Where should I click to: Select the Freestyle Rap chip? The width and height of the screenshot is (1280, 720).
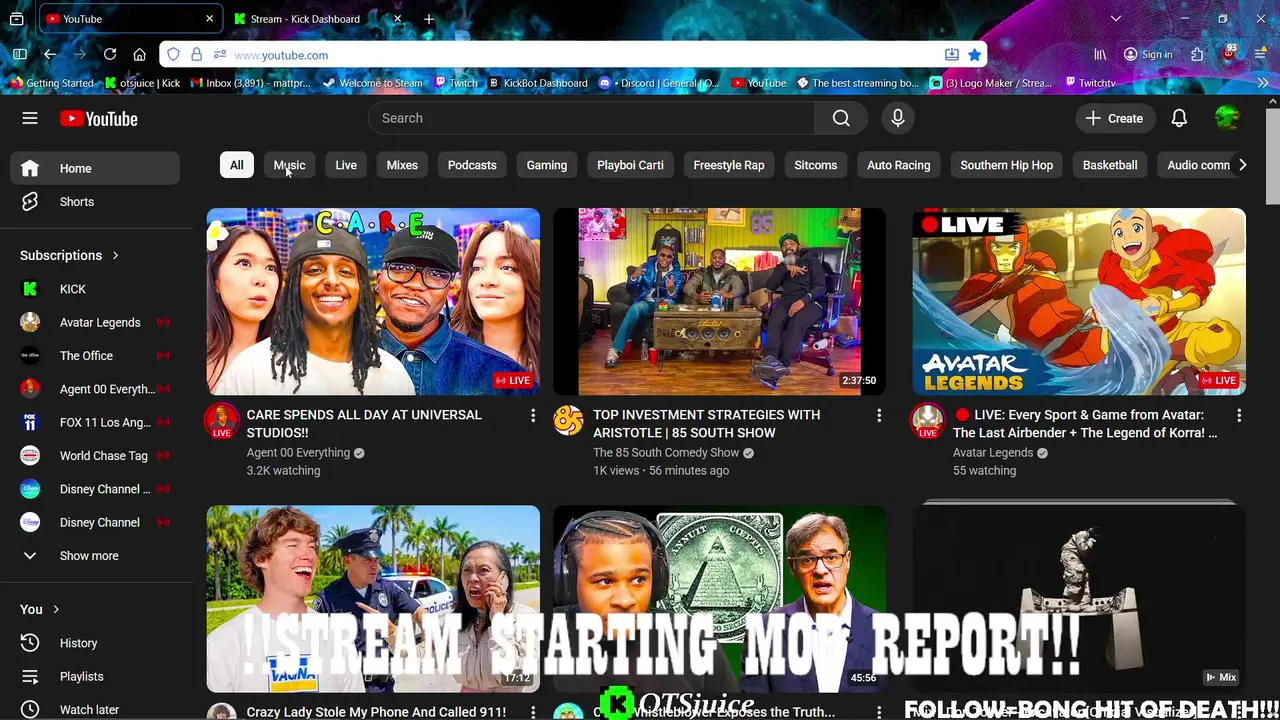click(729, 165)
